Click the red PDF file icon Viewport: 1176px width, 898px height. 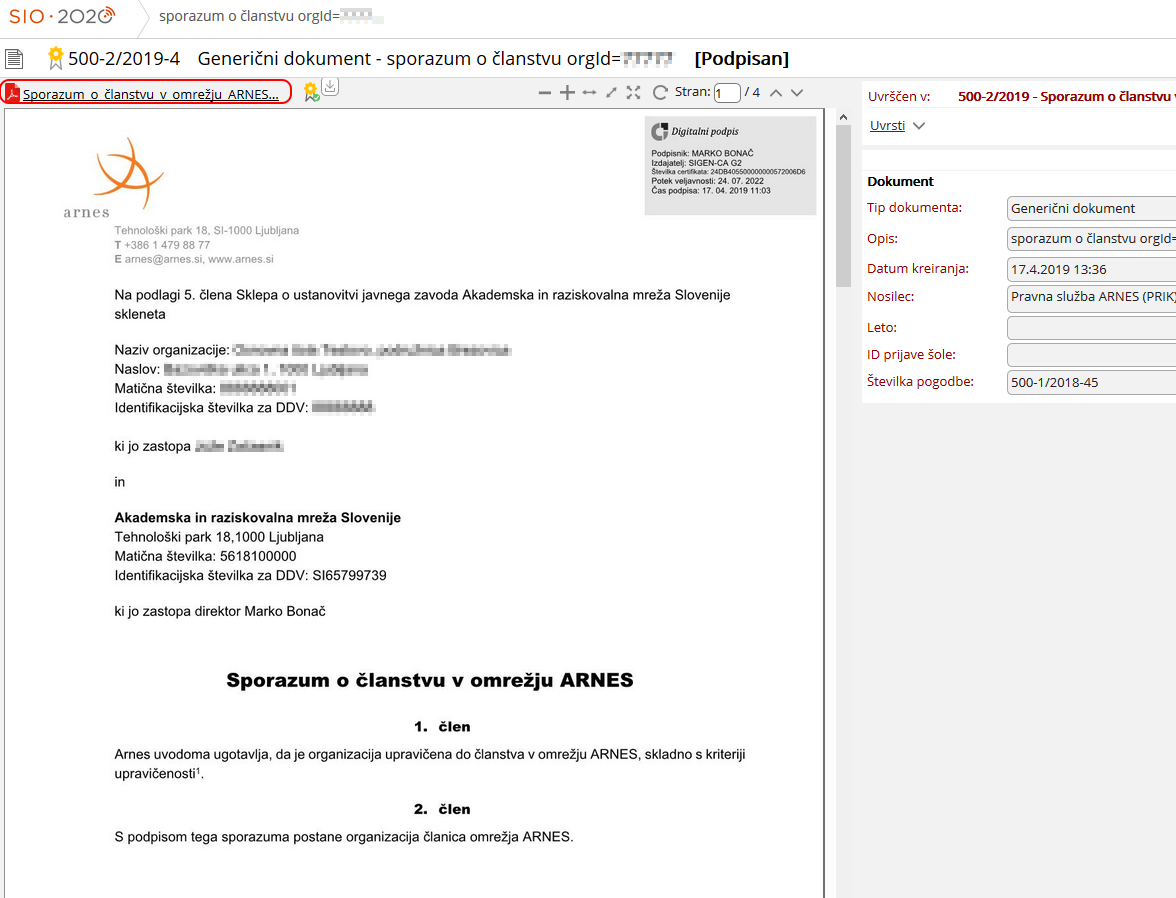12,93
